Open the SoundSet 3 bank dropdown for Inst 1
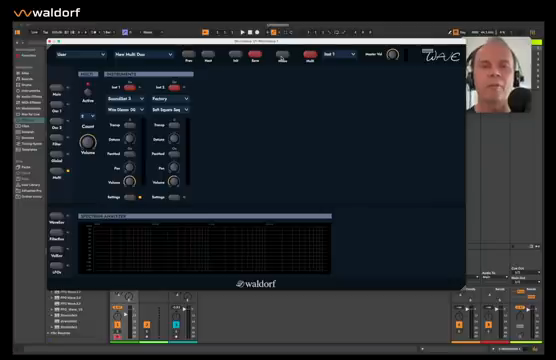Screen dimensions: 556x360 pos(126,99)
